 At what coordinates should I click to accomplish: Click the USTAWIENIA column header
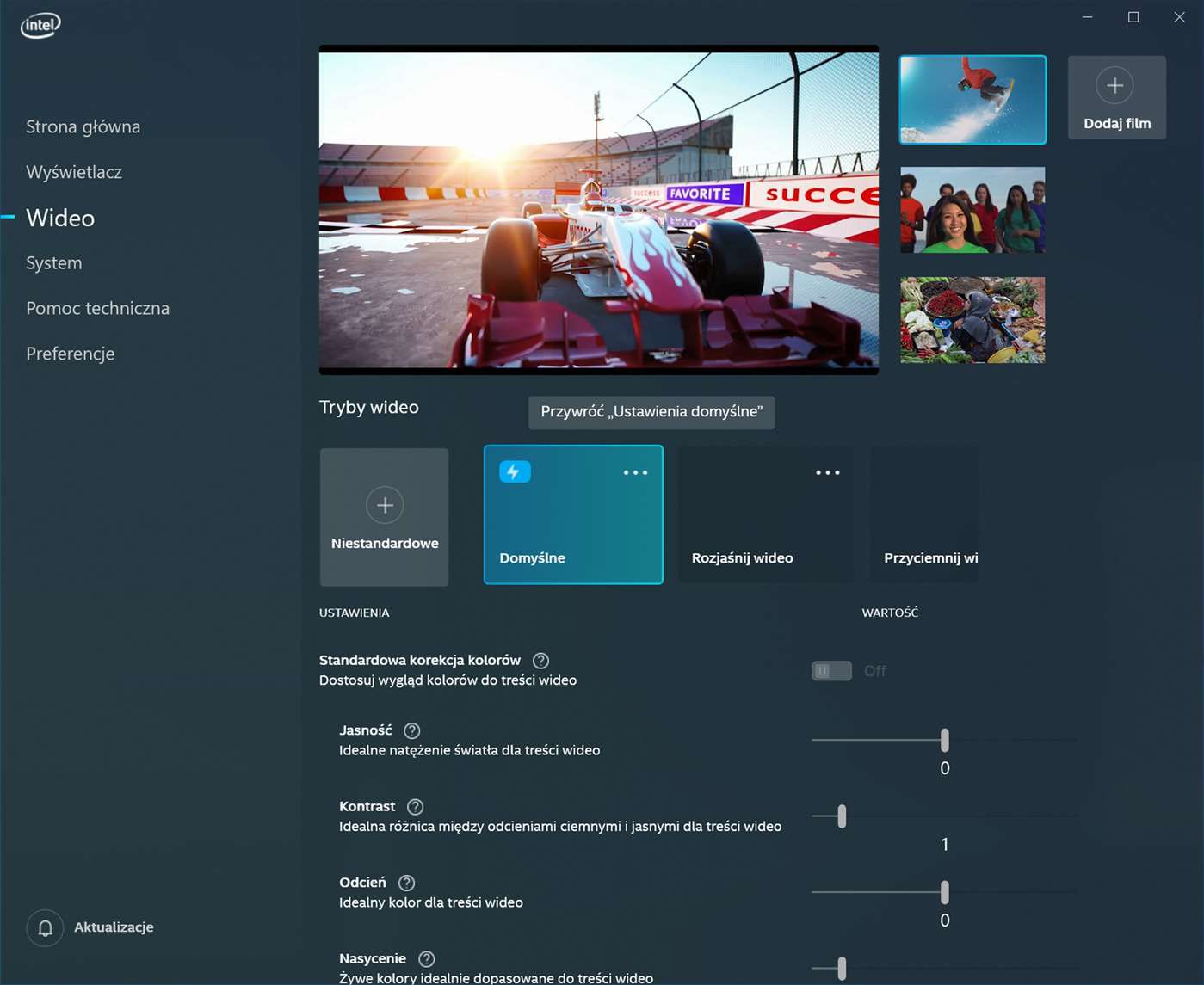[355, 613]
